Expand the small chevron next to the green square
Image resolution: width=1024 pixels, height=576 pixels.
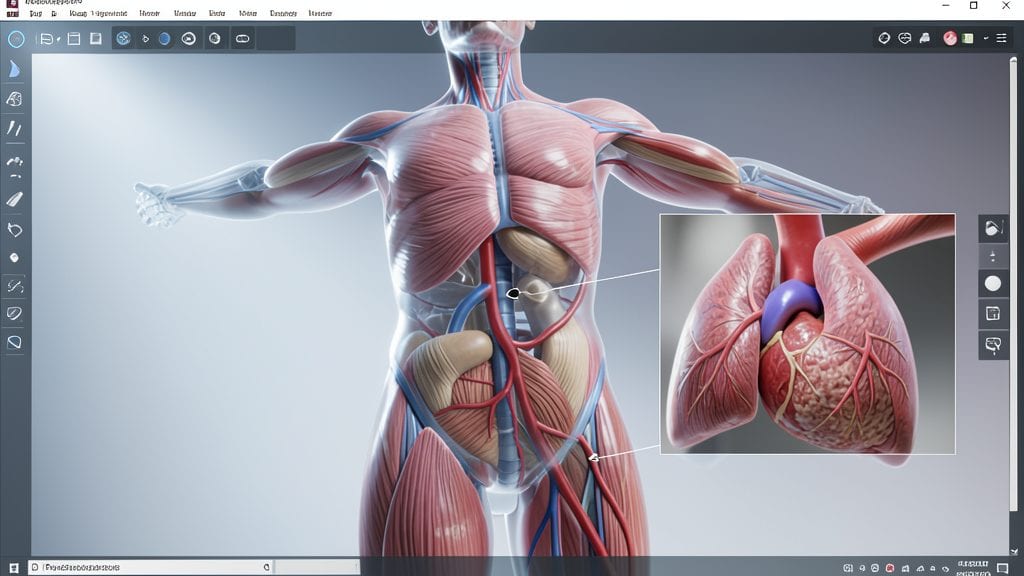(x=985, y=39)
